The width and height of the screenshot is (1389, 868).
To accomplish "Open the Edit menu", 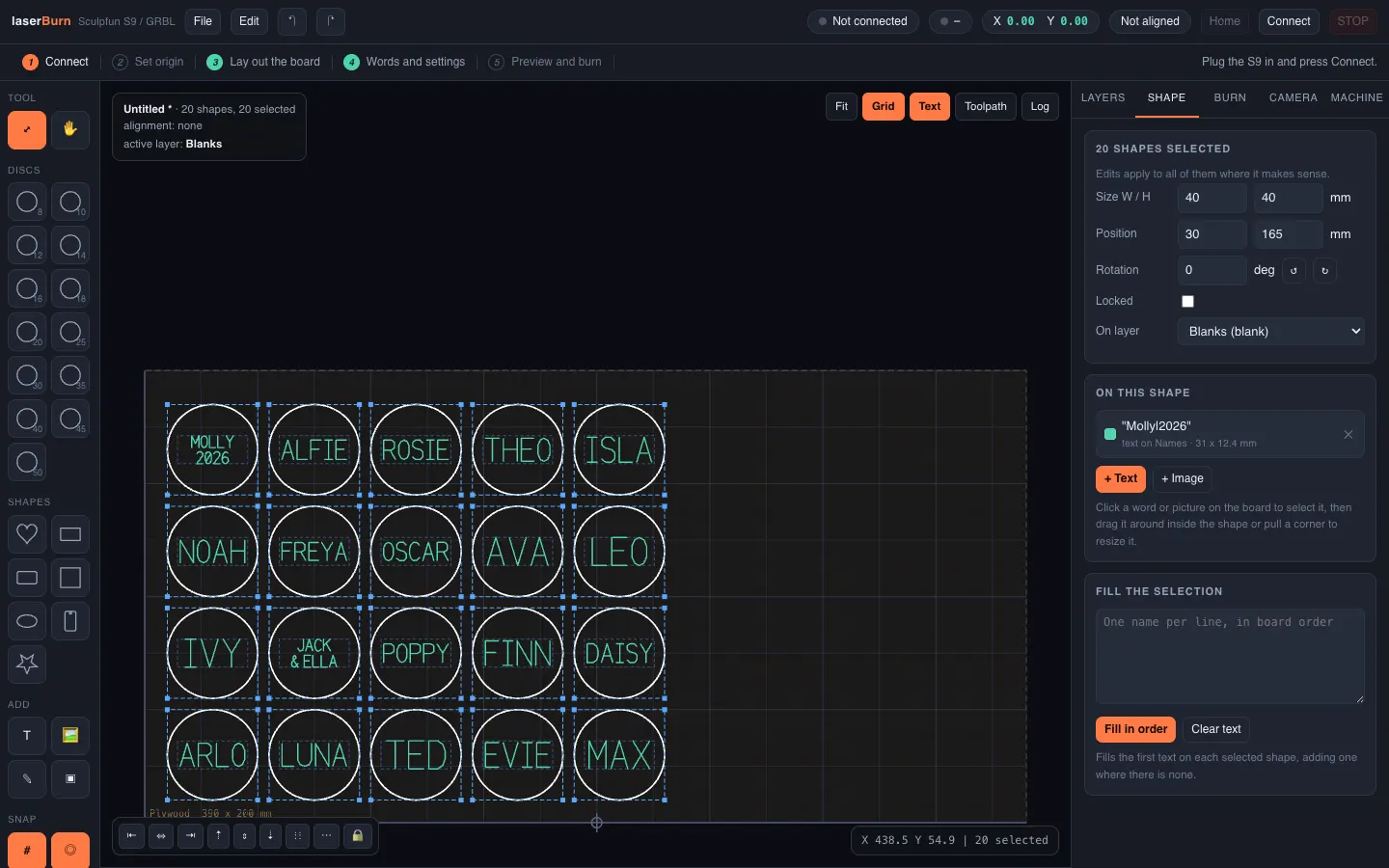I will [249, 21].
